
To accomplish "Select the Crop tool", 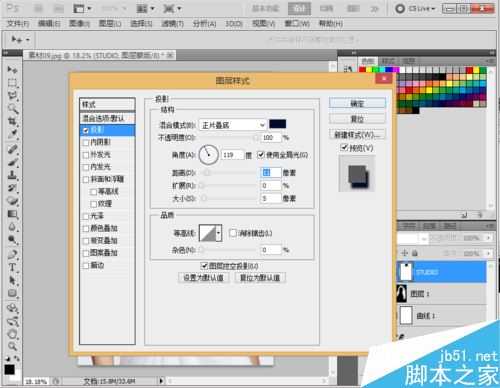I will [x=12, y=121].
